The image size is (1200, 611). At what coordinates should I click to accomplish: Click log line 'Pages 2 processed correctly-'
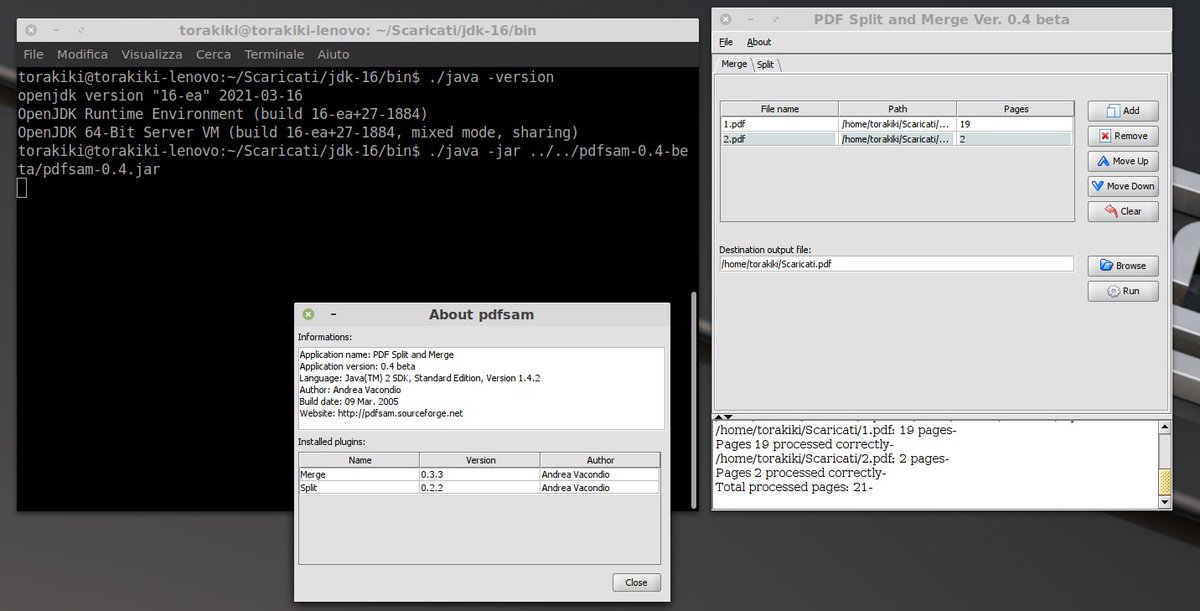801,472
